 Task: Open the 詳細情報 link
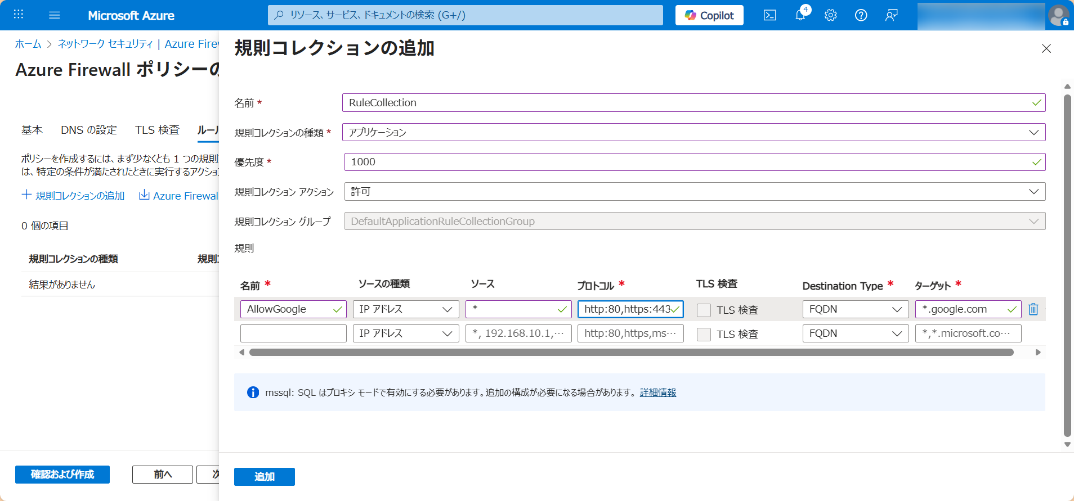pos(657,392)
